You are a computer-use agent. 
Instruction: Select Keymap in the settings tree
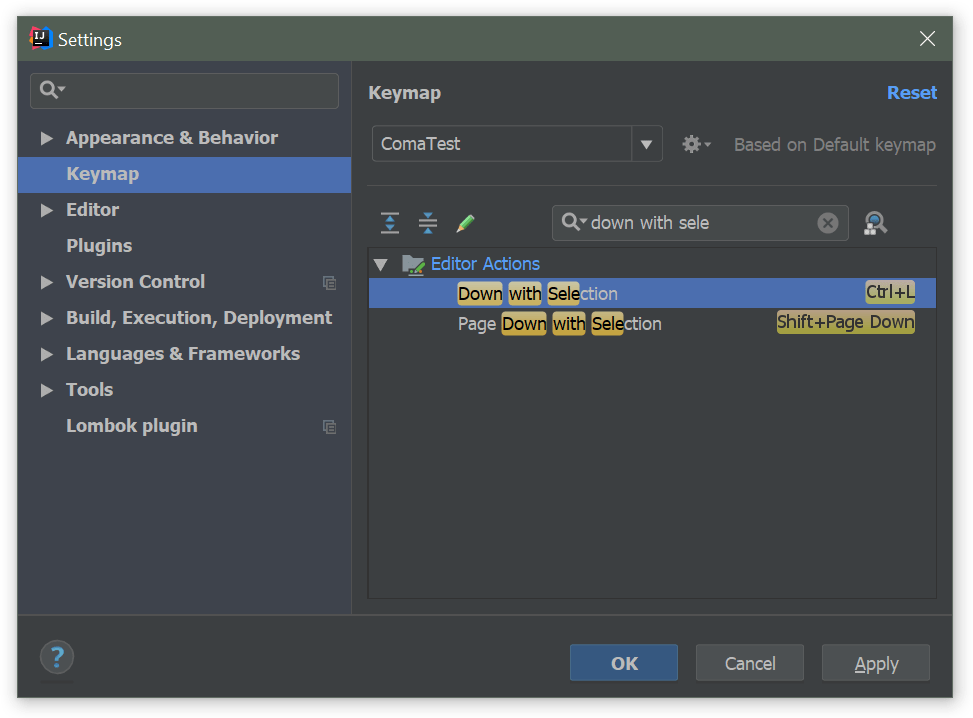pos(184,174)
